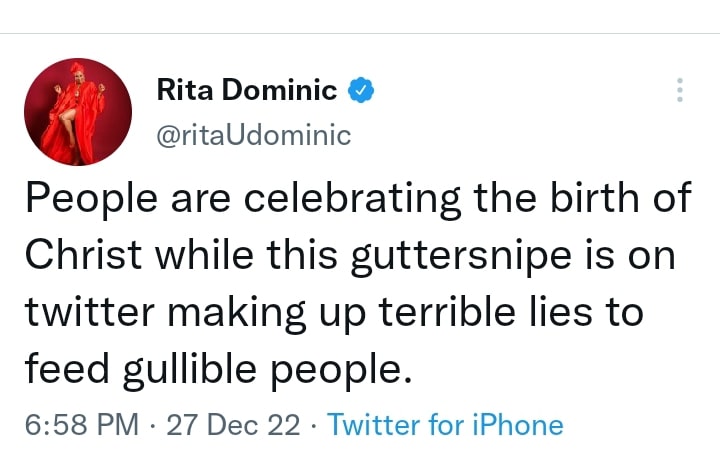Click the word feed on the last line
The width and height of the screenshot is (720, 454).
[65, 367]
